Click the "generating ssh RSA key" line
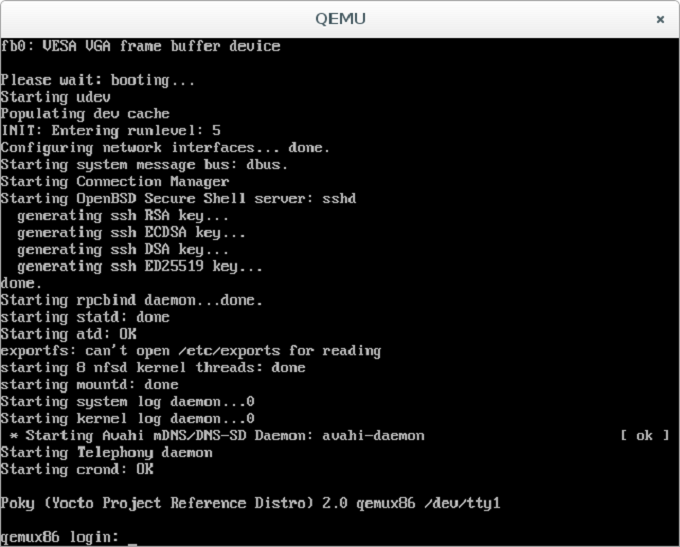 123,216
